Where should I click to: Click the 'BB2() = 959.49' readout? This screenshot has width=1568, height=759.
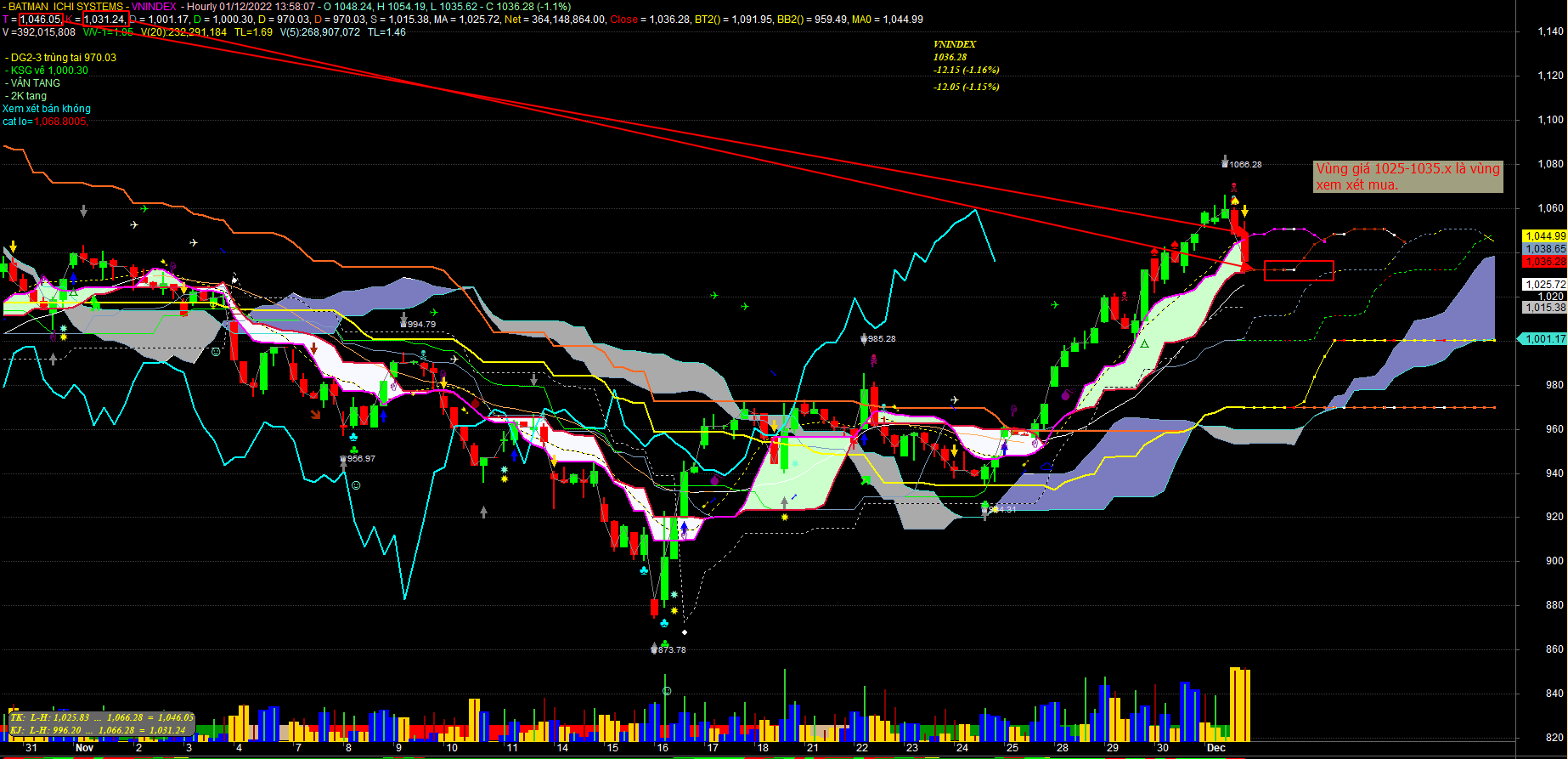[x=811, y=19]
